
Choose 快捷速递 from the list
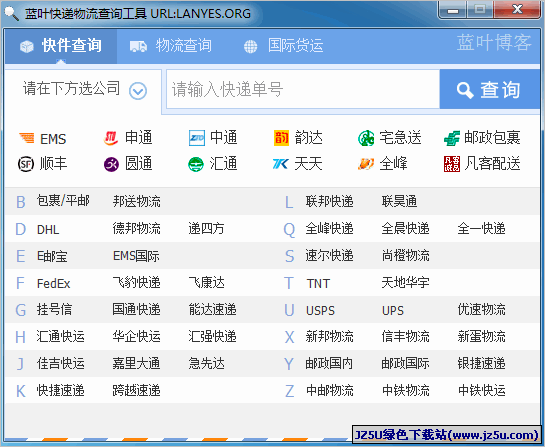pos(60,390)
